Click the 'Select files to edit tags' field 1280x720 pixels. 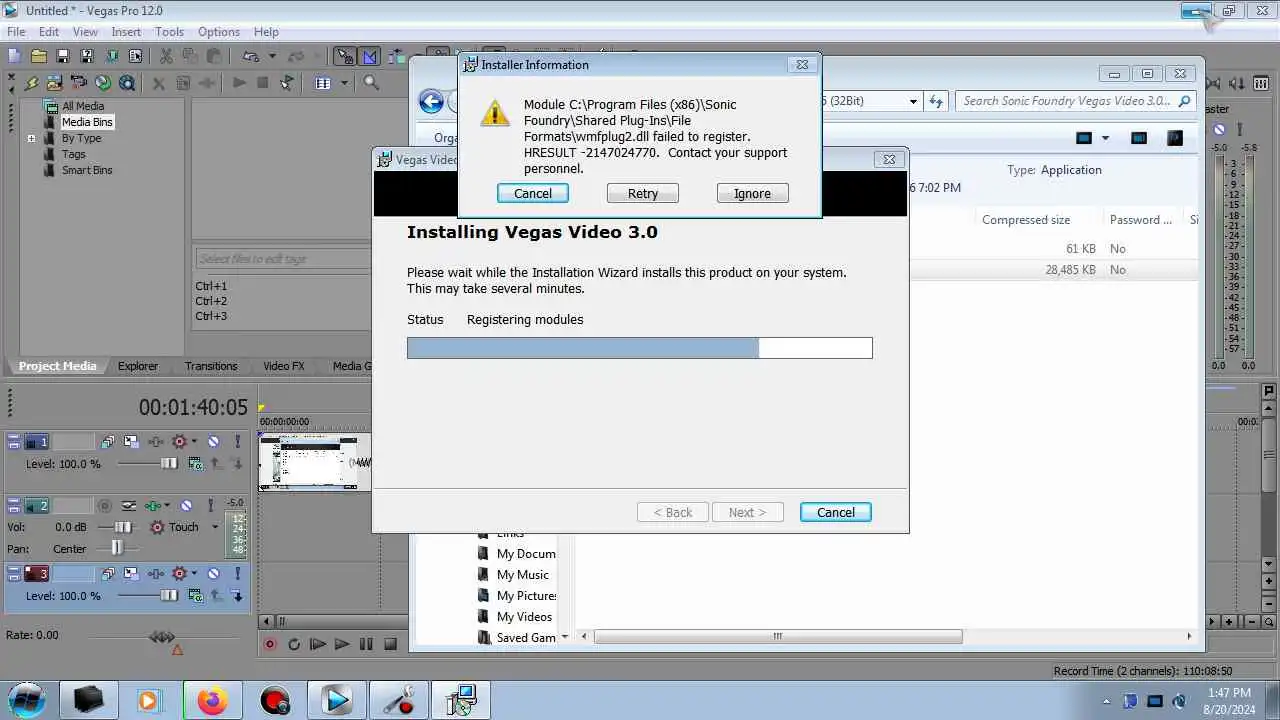pos(283,259)
